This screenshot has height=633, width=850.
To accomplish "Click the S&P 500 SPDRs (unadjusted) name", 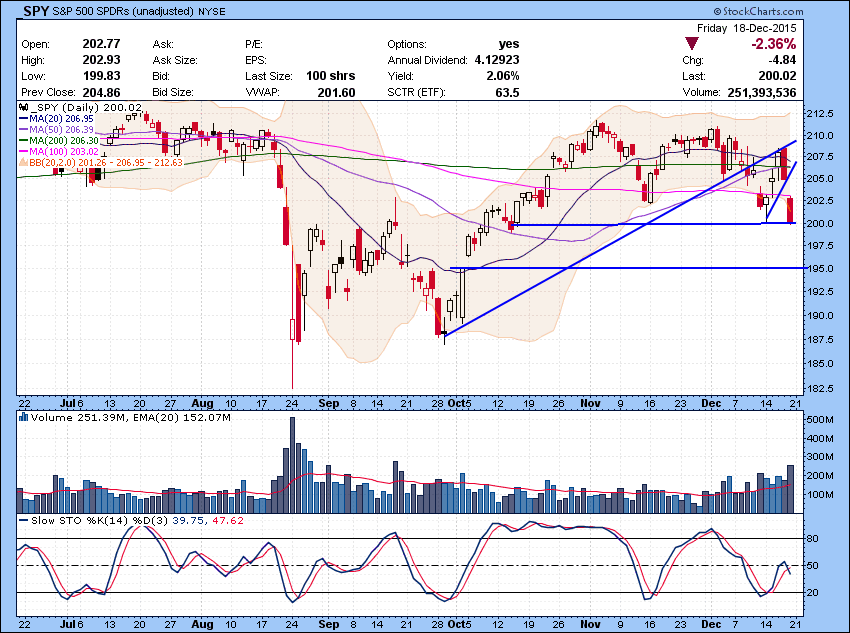I will click(x=123, y=11).
